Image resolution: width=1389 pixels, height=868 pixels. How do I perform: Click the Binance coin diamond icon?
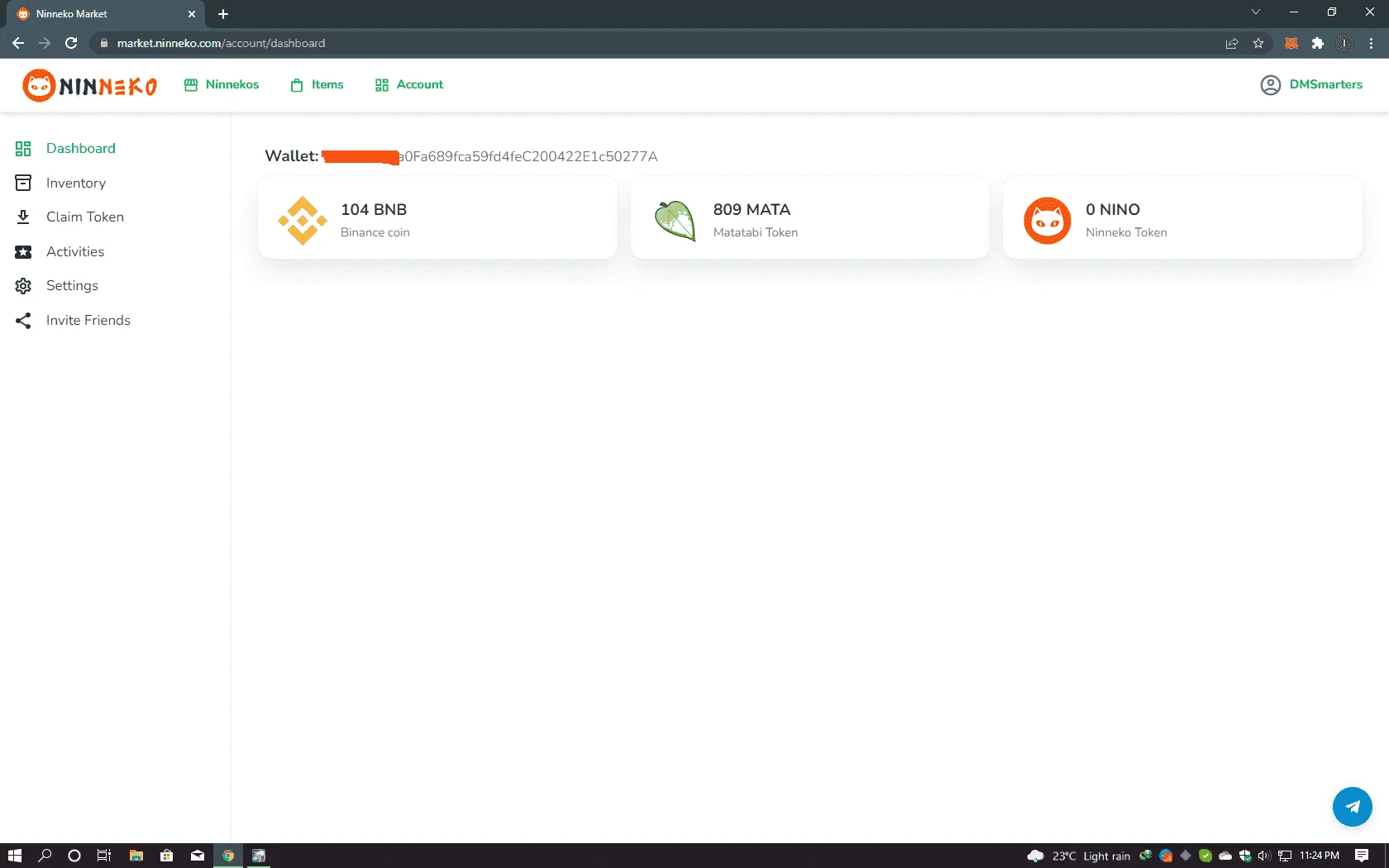303,221
